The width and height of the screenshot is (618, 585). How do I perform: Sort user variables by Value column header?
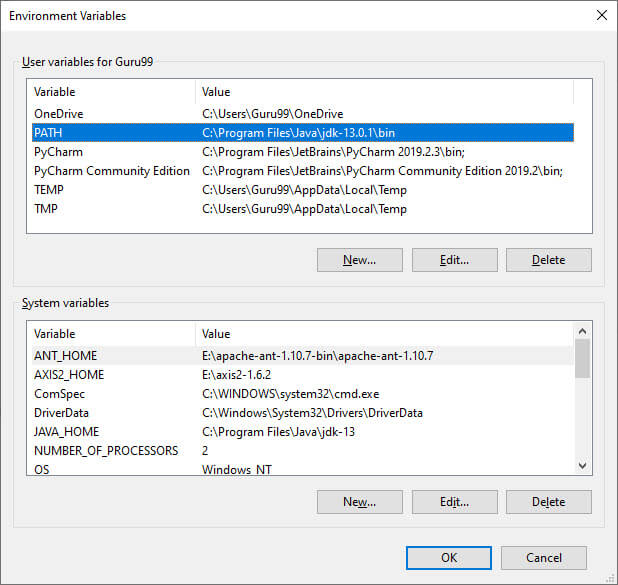[384, 92]
